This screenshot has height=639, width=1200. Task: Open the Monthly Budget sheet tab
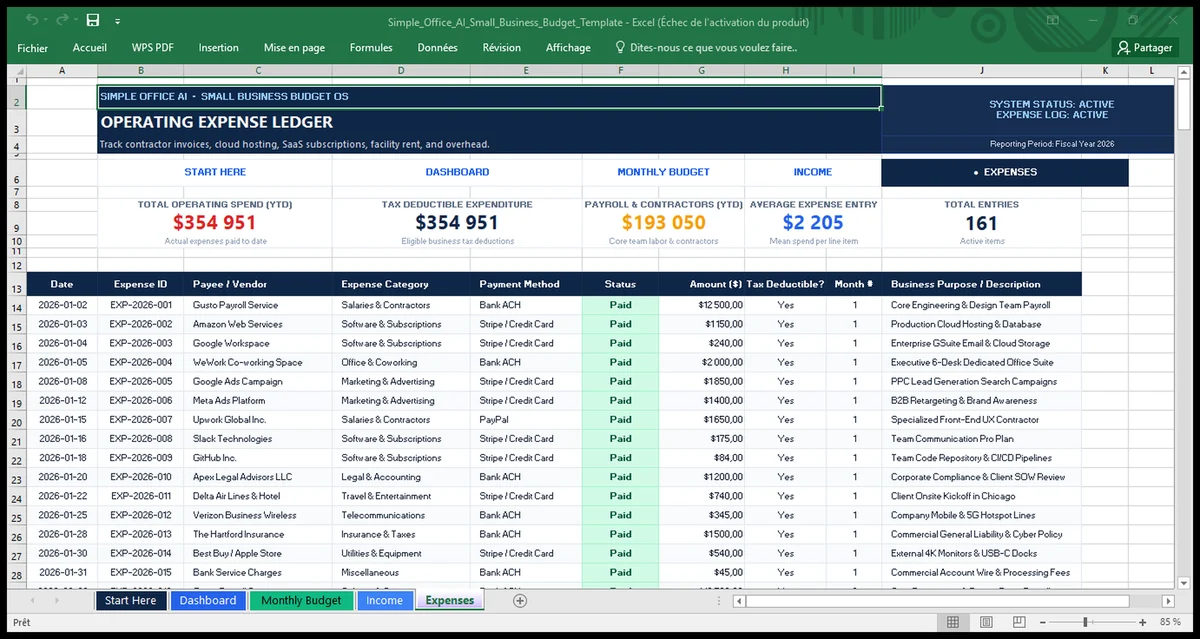pos(301,600)
